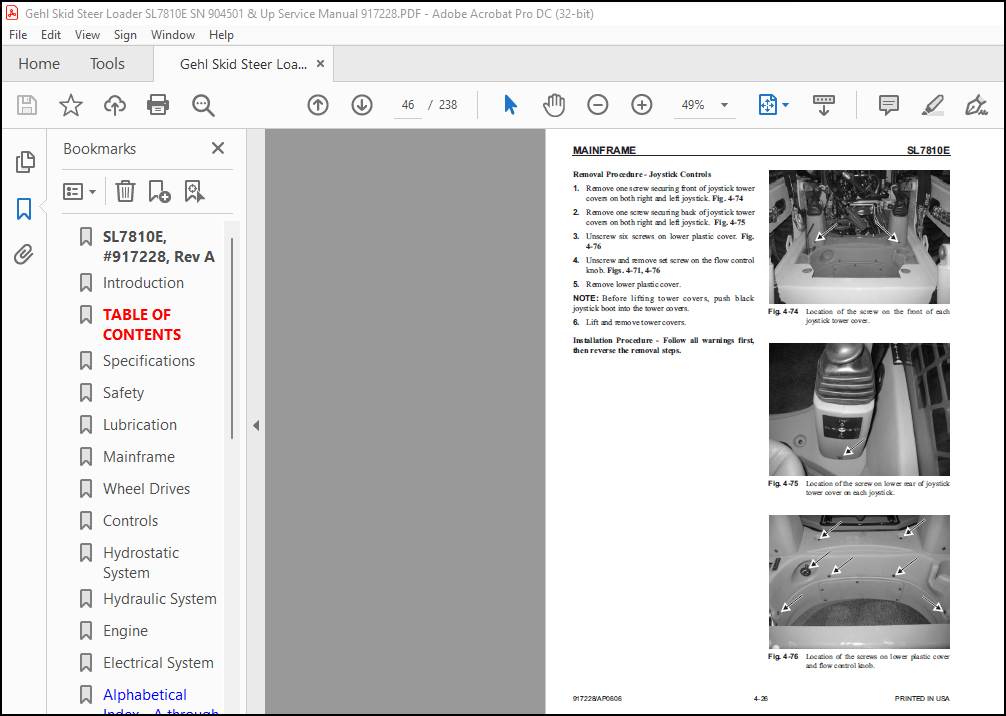This screenshot has width=1006, height=716.
Task: Open the Help menu
Action: 221,35
